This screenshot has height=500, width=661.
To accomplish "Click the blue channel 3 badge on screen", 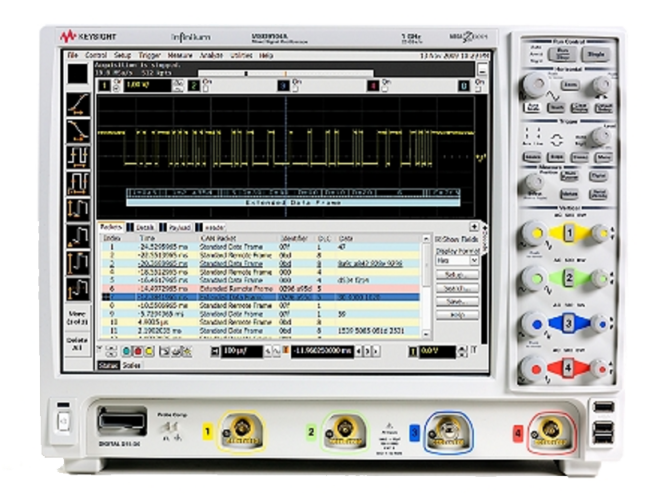I will [x=283, y=86].
